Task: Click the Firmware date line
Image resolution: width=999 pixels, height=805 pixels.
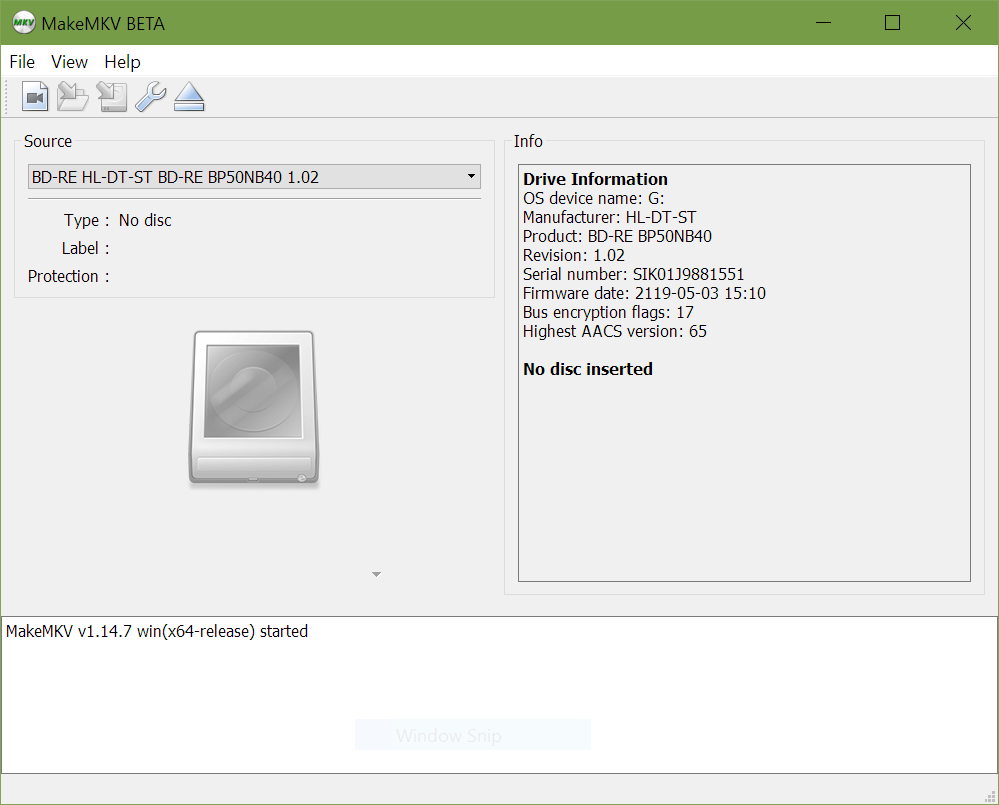Action: [x=644, y=294]
